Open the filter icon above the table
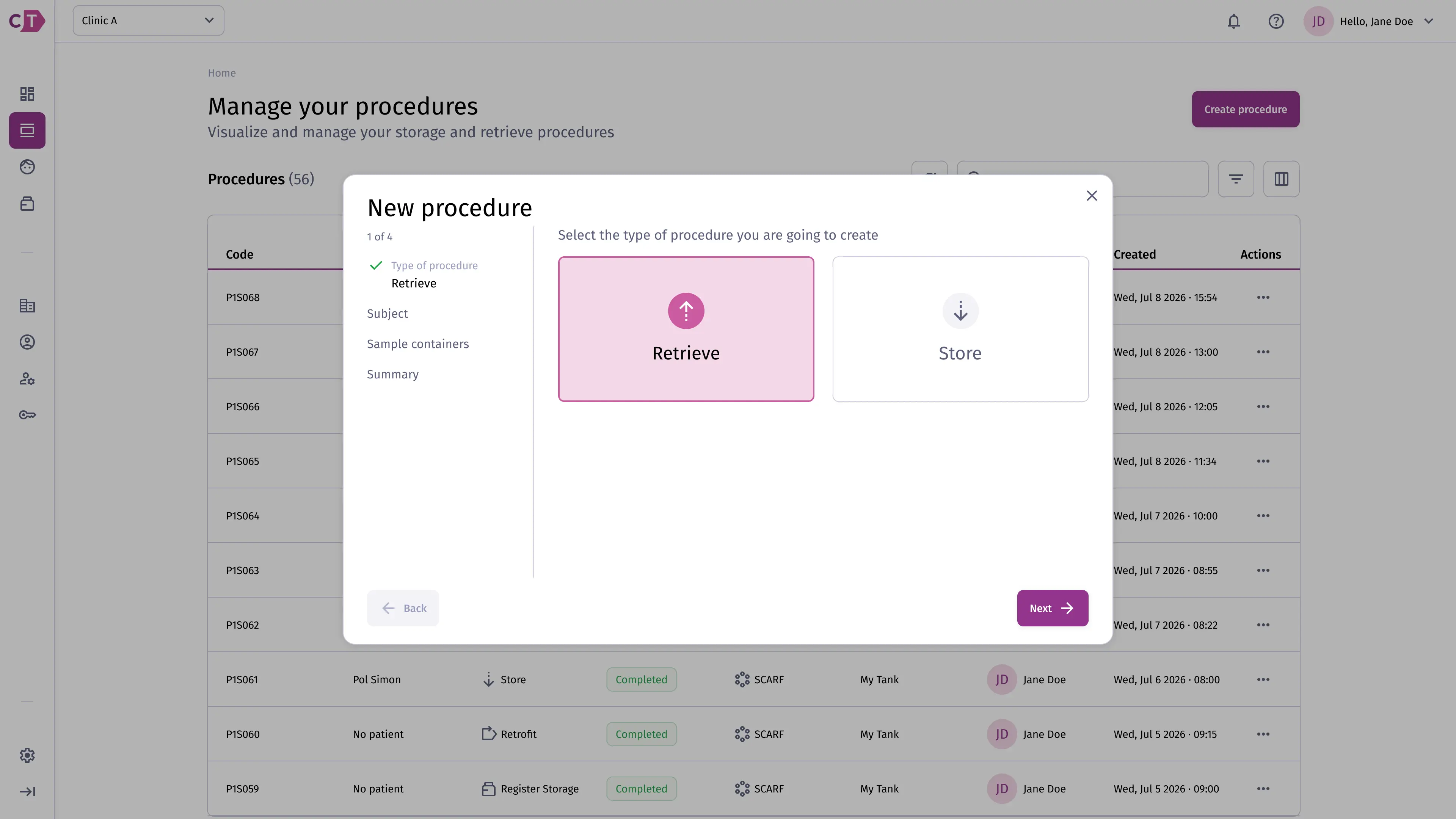Image resolution: width=1456 pixels, height=819 pixels. tap(1236, 179)
